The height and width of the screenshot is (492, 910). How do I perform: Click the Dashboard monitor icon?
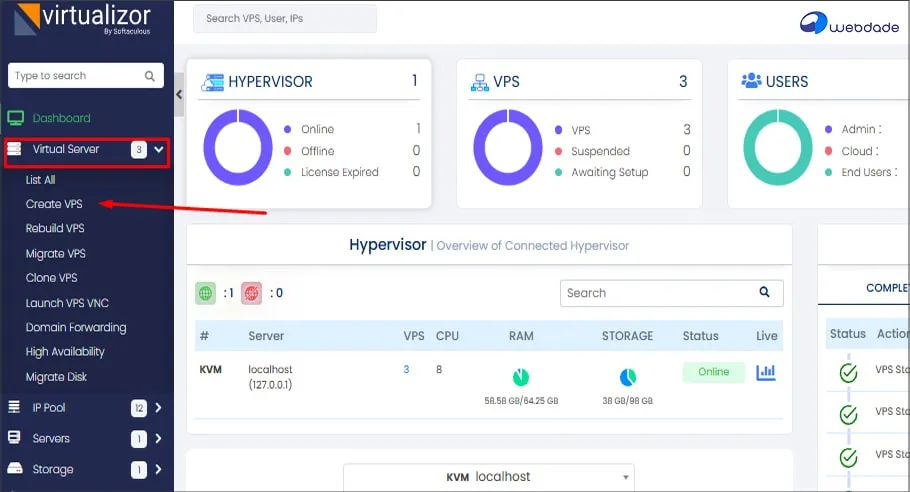(15, 118)
